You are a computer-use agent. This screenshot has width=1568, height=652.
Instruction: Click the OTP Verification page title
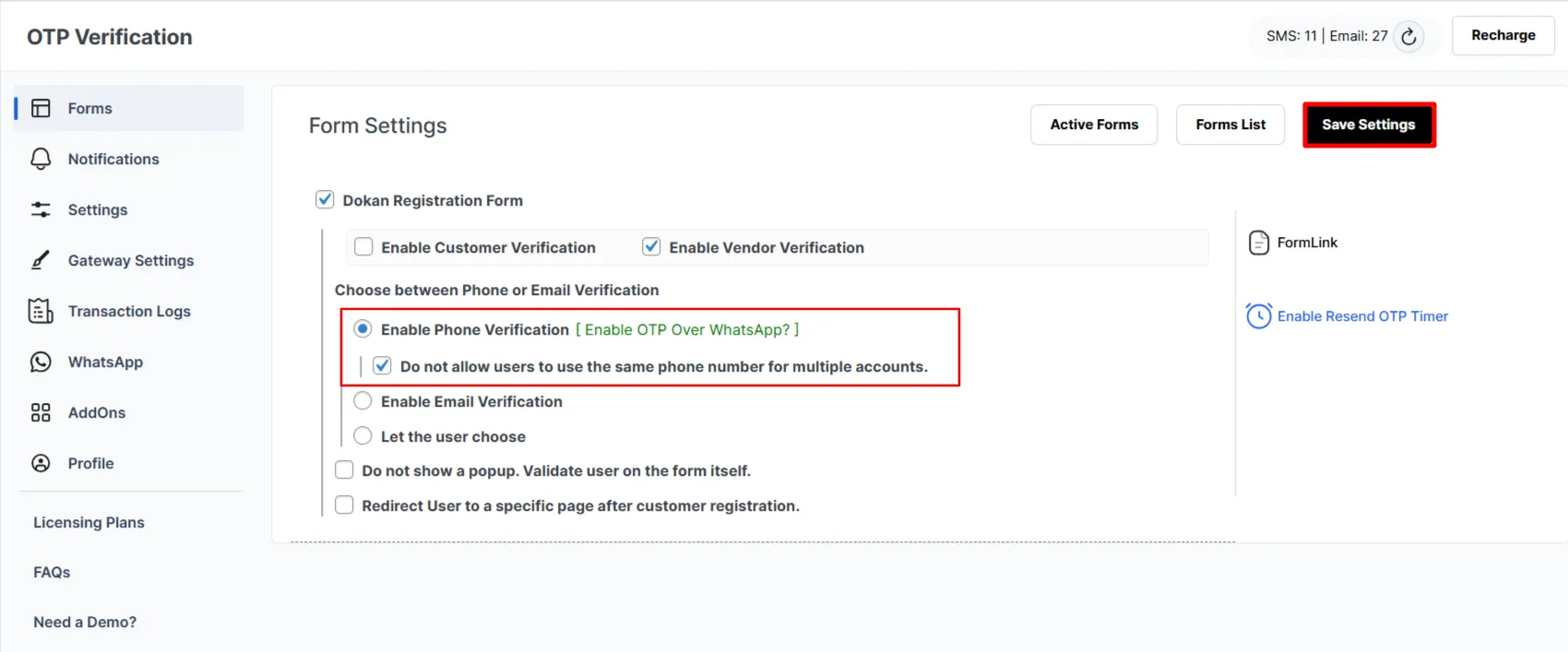tap(110, 37)
